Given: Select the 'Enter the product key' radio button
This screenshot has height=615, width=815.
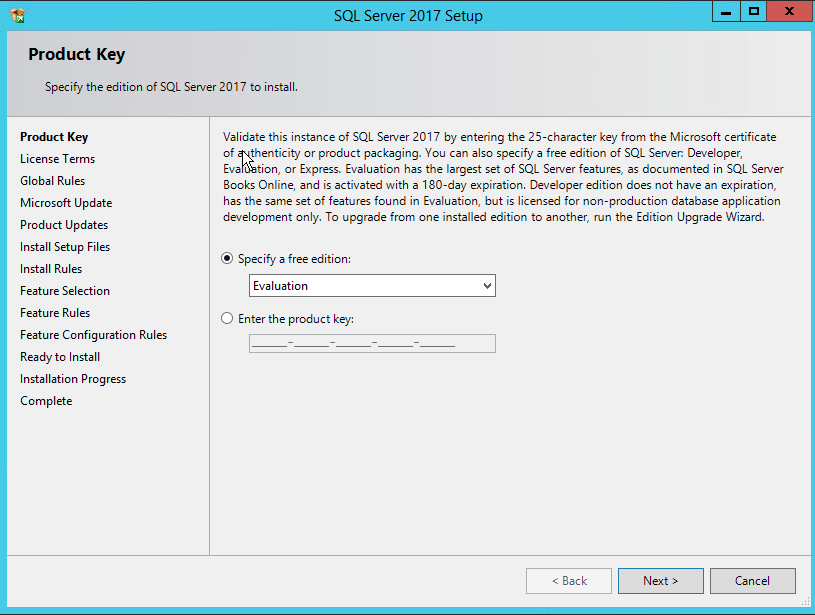Looking at the screenshot, I should pos(227,319).
